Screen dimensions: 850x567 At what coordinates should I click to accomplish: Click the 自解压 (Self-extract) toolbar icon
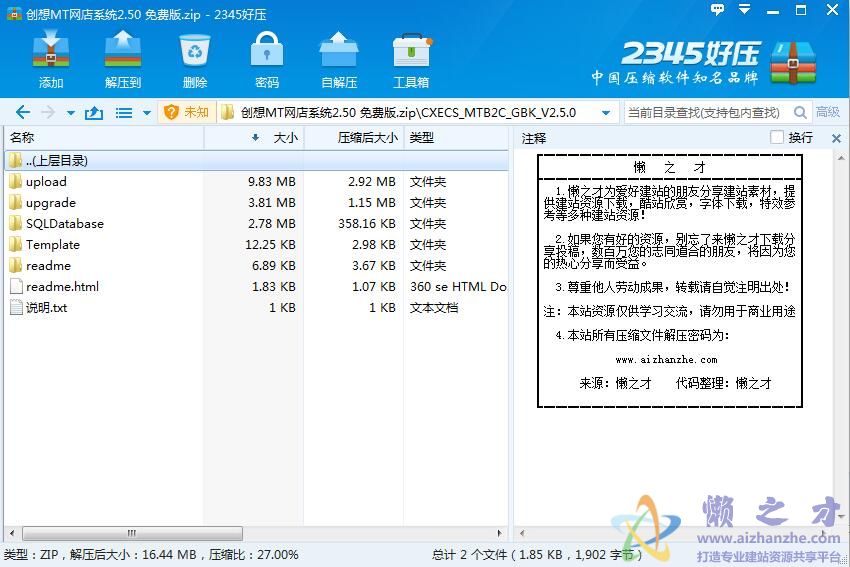click(339, 50)
